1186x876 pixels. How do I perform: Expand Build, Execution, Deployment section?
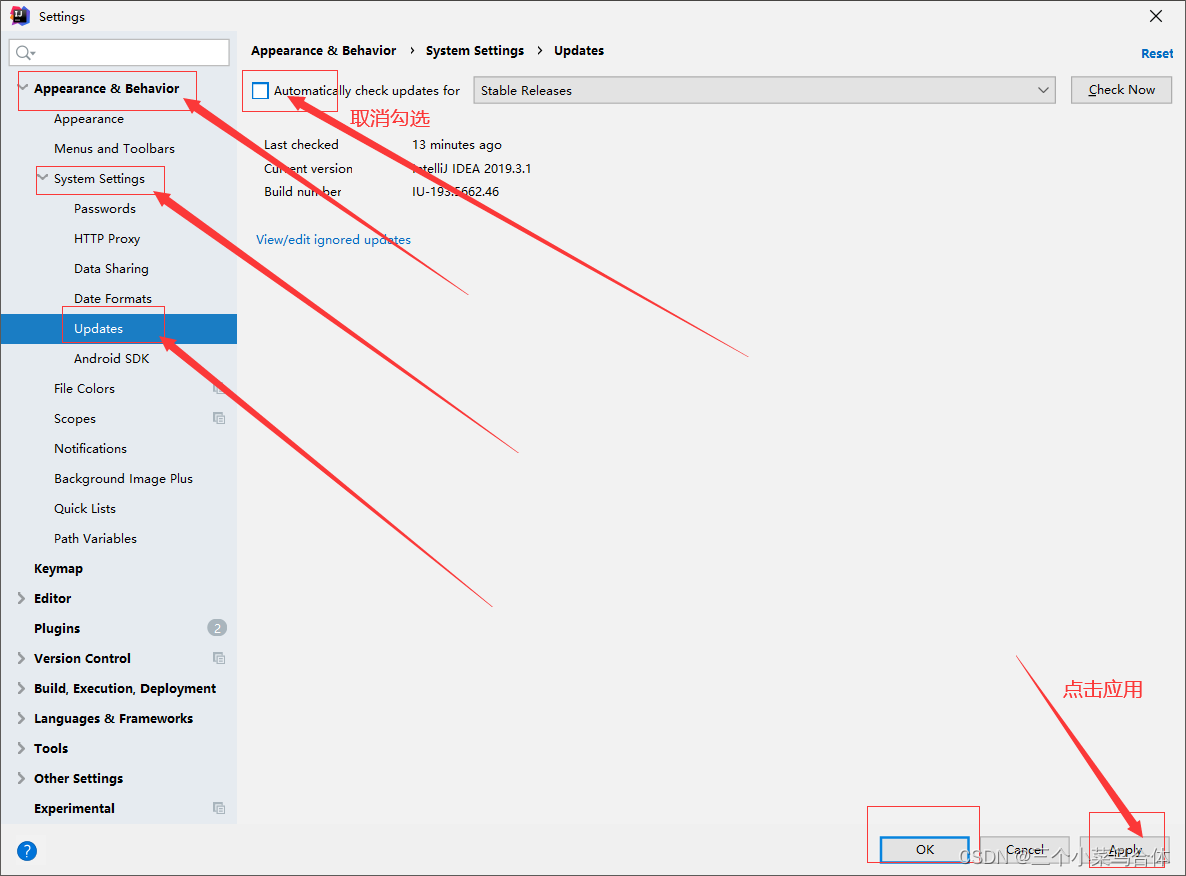[21, 688]
